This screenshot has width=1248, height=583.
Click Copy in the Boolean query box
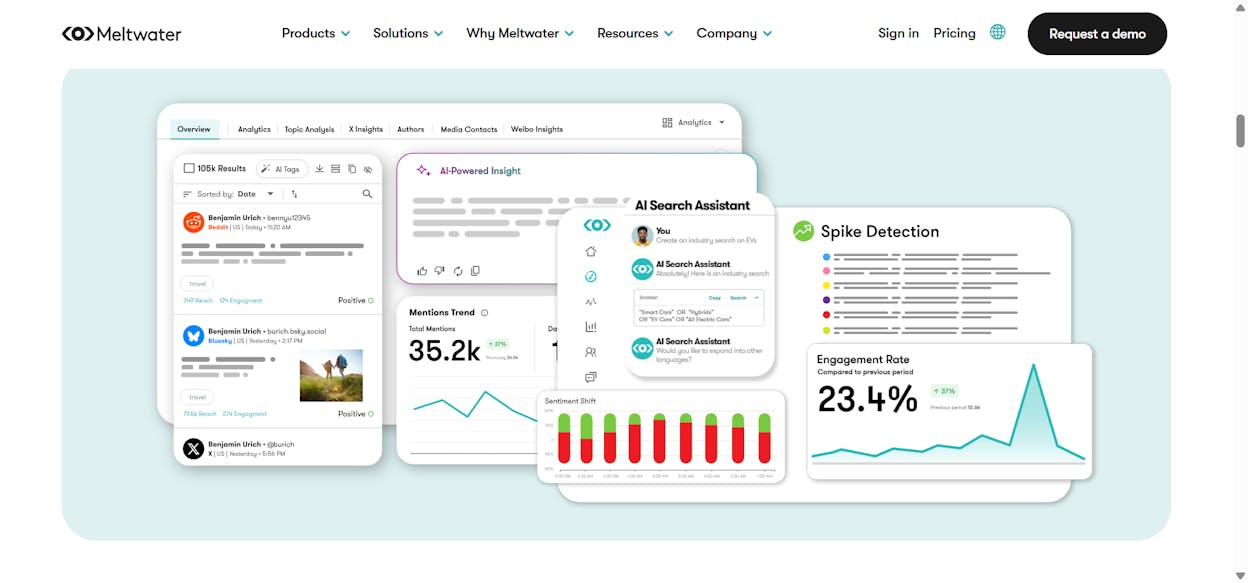pos(715,297)
